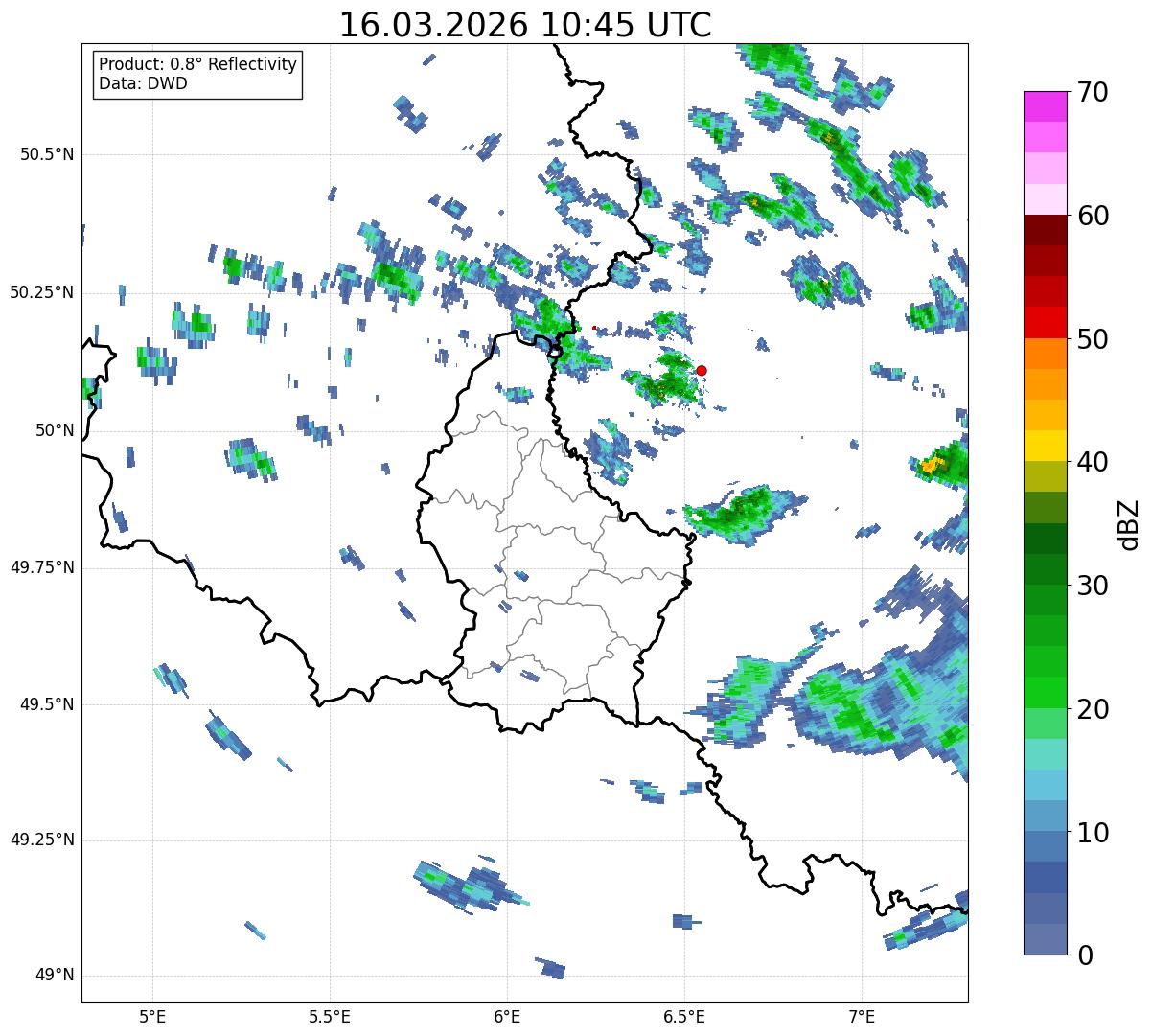Click the yellow colorbar segment at 40
The width and height of the screenshot is (1152, 1036).
(1045, 447)
